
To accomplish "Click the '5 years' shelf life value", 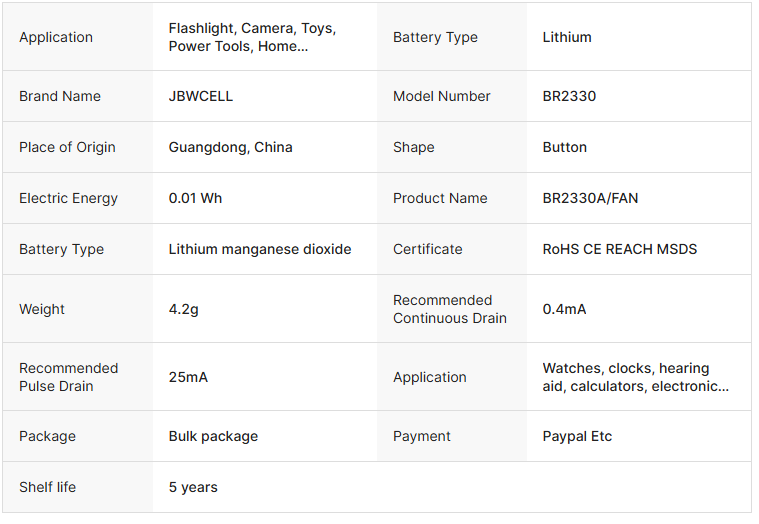I will coord(193,487).
